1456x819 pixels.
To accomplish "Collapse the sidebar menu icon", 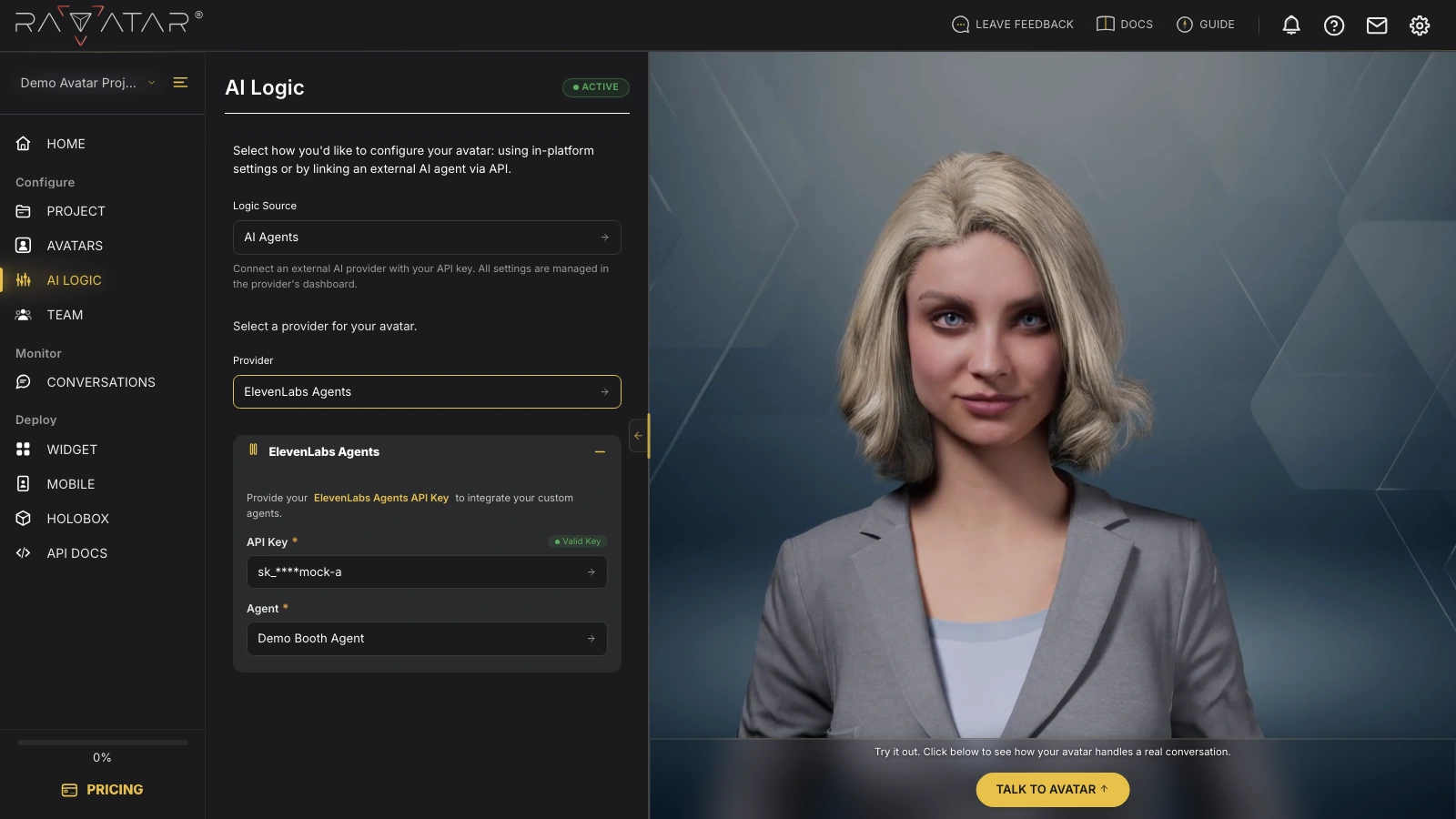I will pyautogui.click(x=180, y=82).
